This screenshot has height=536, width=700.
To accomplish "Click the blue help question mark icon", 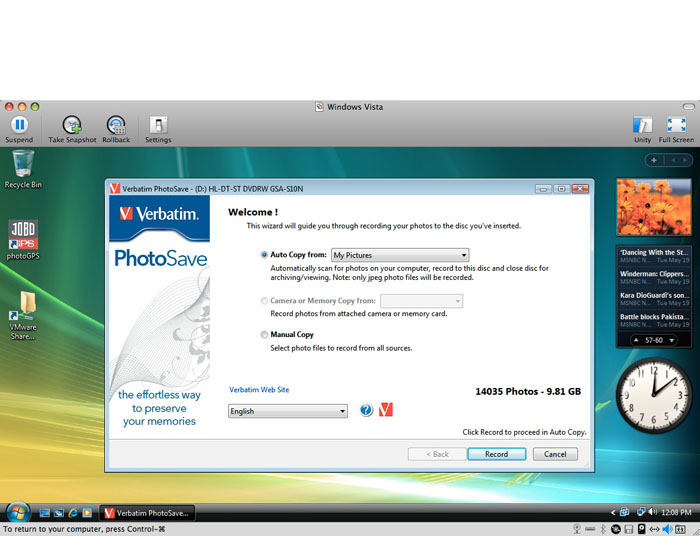I will [x=366, y=410].
